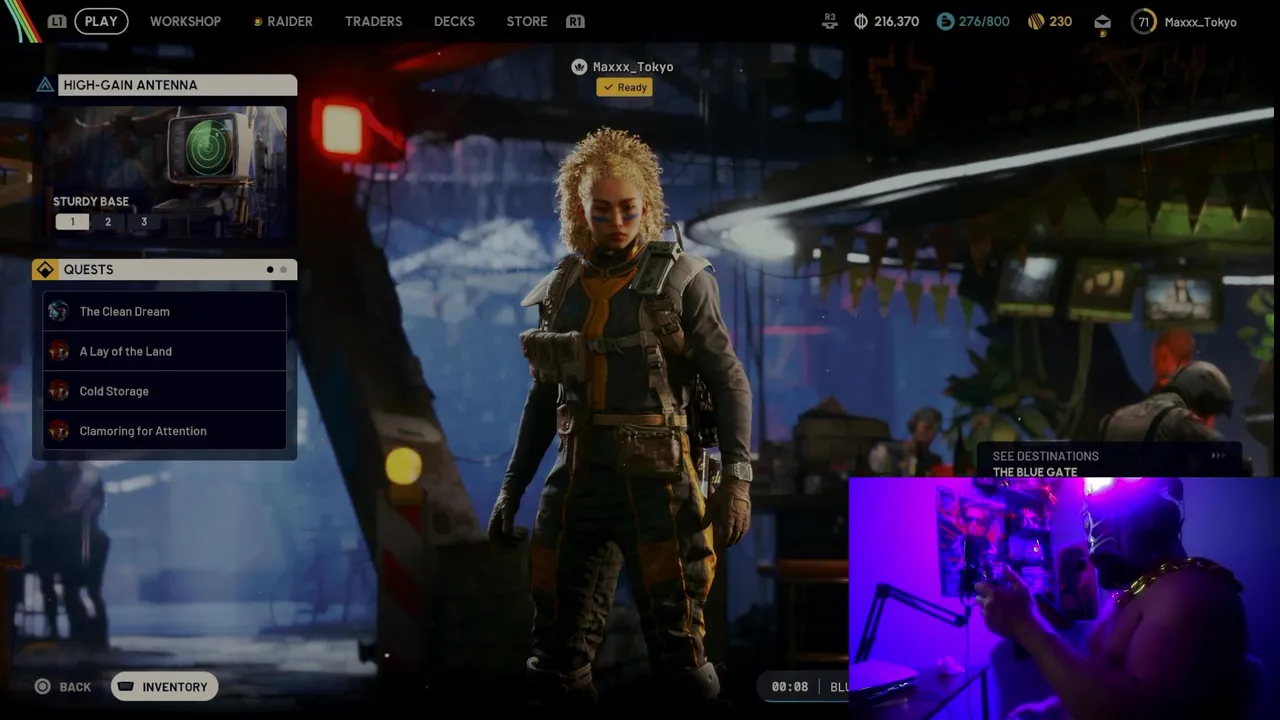
Task: Click the Maxxx_Tokyo name above the character
Action: (x=633, y=67)
